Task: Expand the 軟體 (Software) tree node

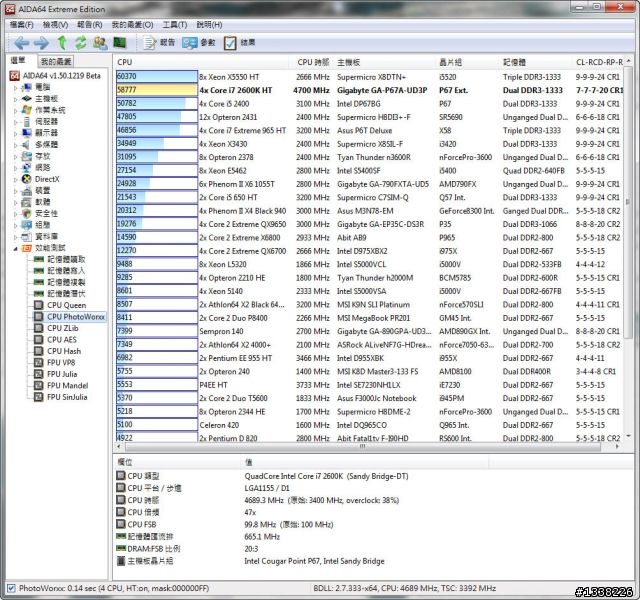Action: [16, 202]
